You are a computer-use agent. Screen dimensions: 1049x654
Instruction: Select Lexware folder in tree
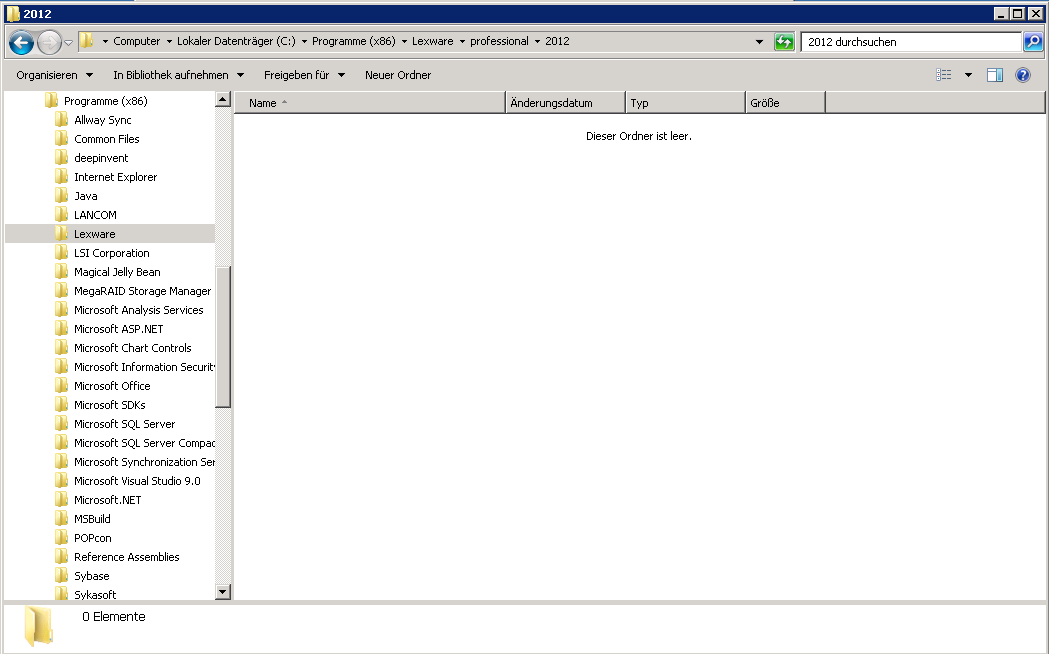[x=94, y=234]
